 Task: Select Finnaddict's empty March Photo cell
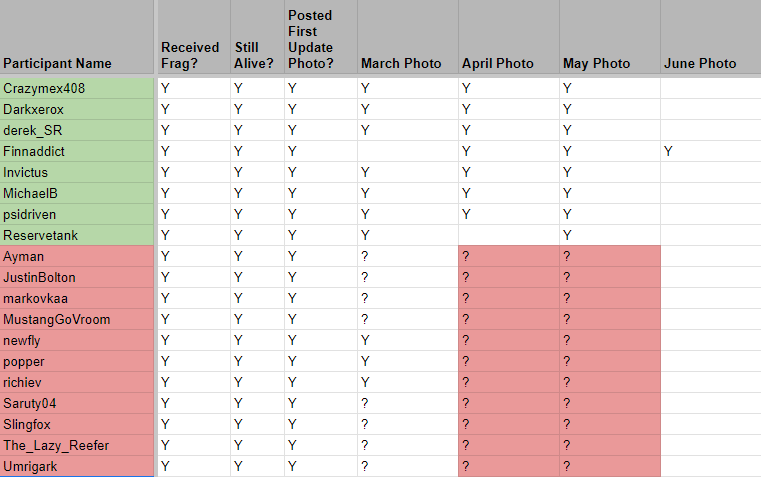pos(407,151)
